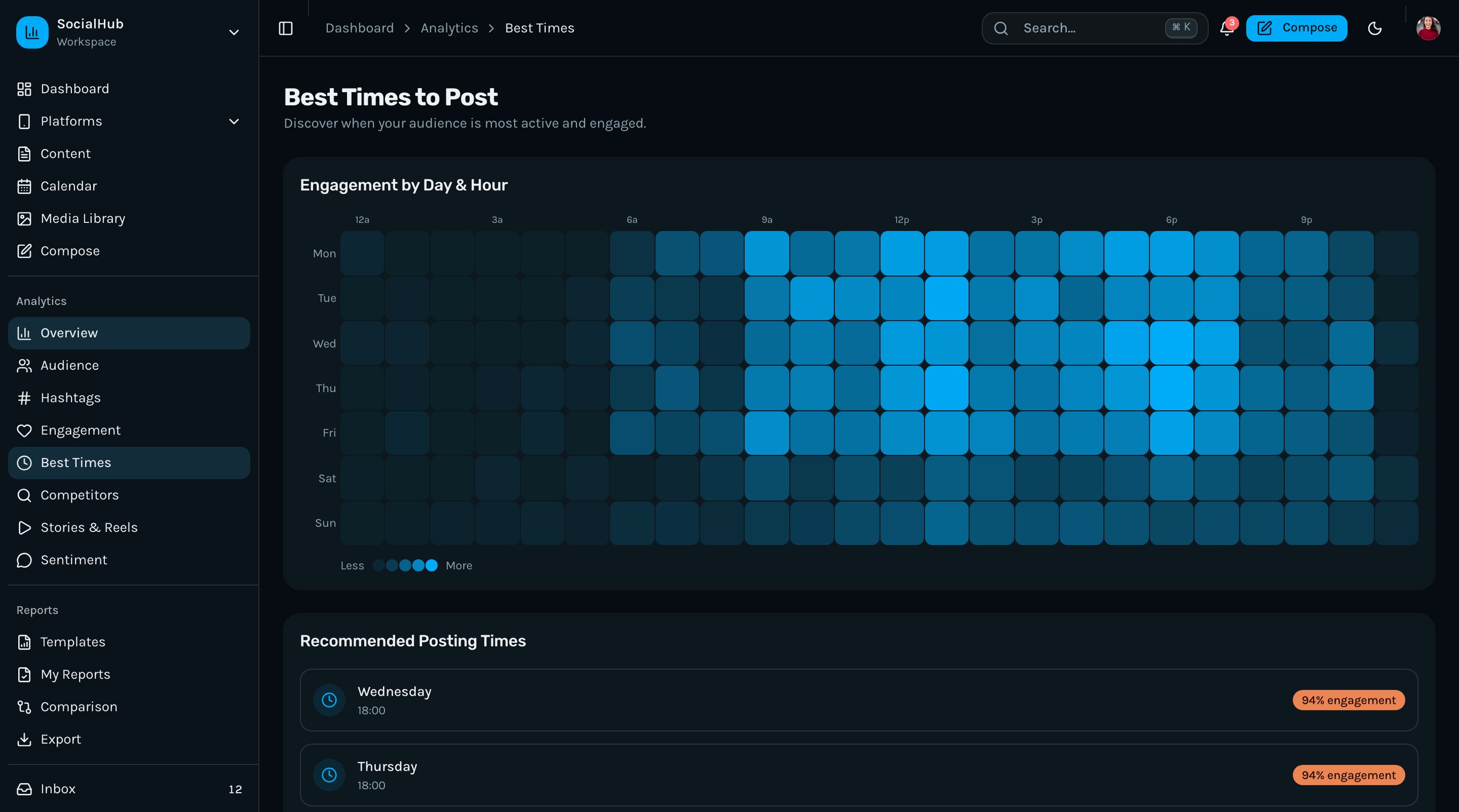This screenshot has width=1459, height=812.
Task: Select Best Times in the sidebar
Action: click(129, 463)
